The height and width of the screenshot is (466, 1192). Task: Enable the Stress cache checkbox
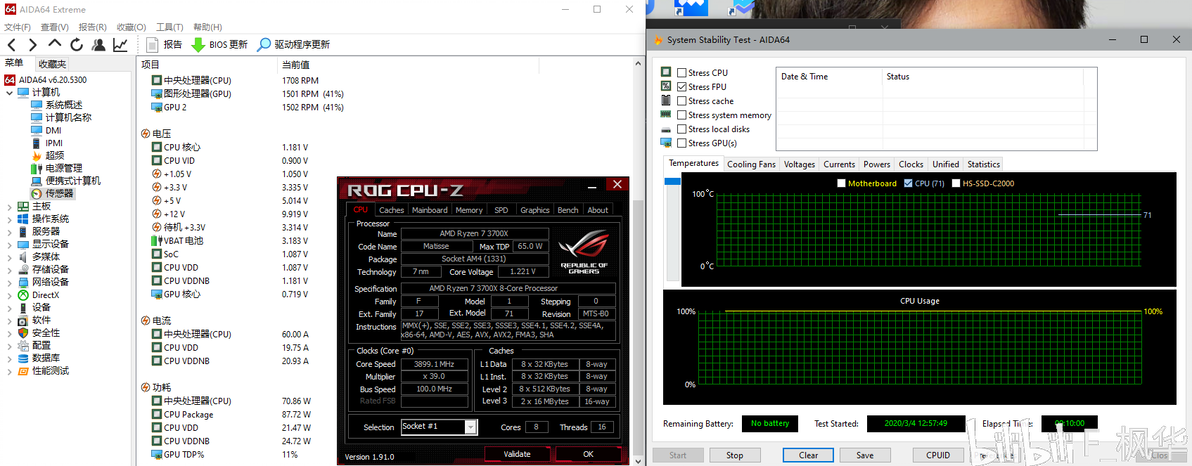[681, 101]
